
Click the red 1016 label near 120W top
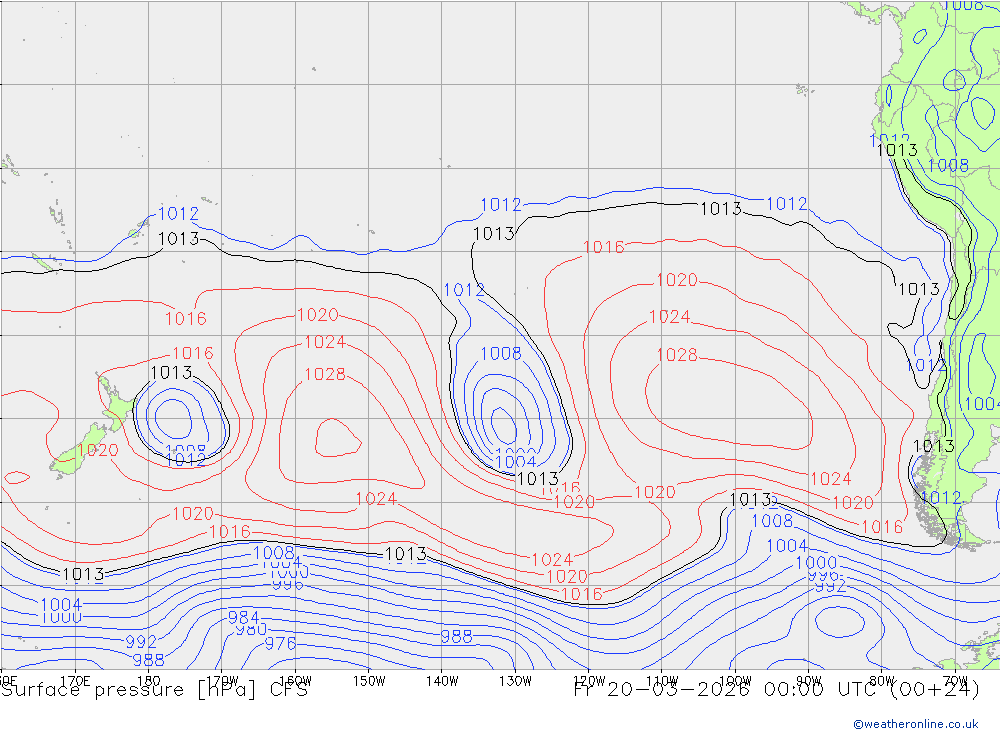pyautogui.click(x=604, y=247)
